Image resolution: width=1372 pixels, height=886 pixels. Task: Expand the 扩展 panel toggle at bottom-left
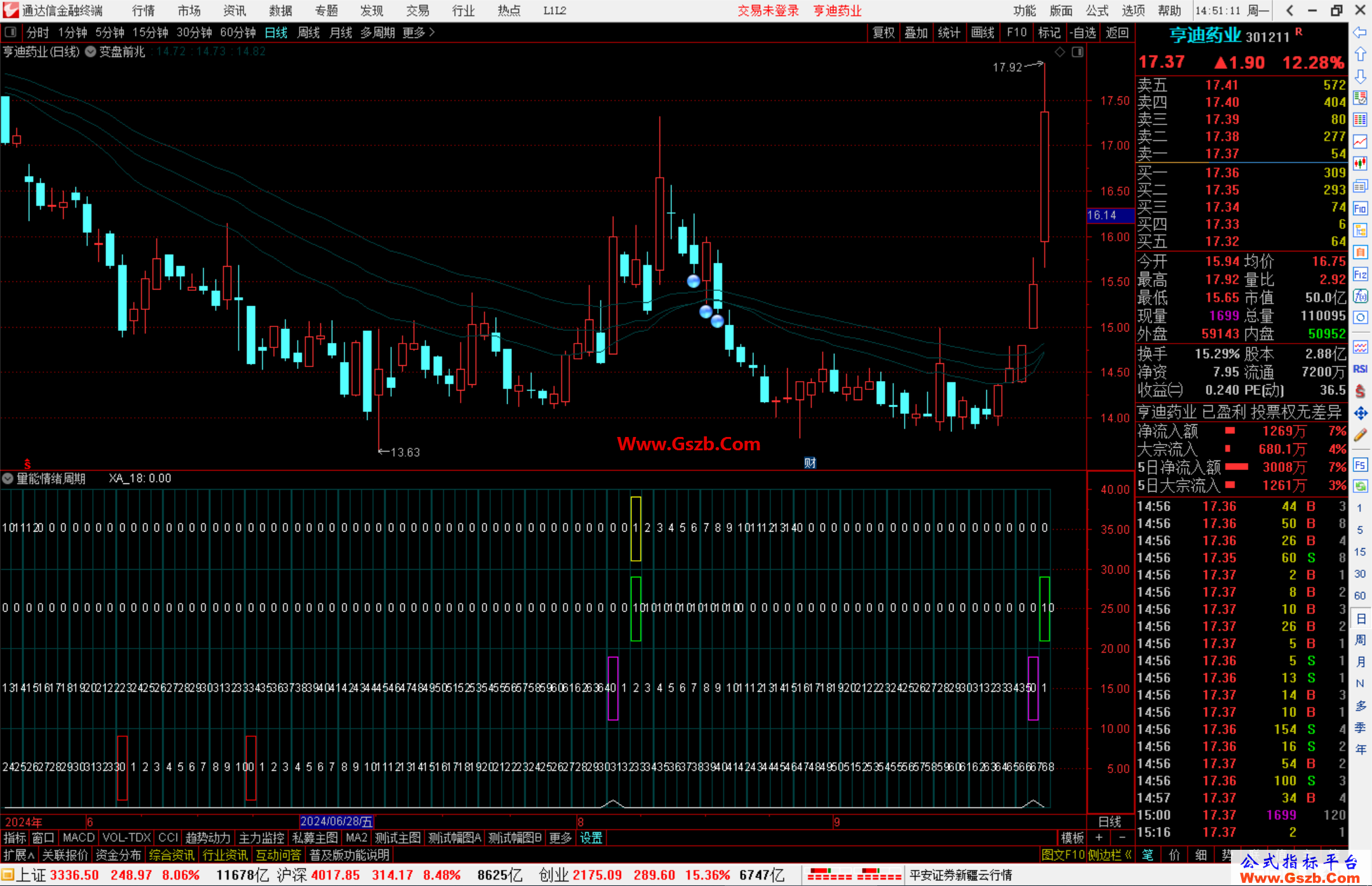(18, 855)
